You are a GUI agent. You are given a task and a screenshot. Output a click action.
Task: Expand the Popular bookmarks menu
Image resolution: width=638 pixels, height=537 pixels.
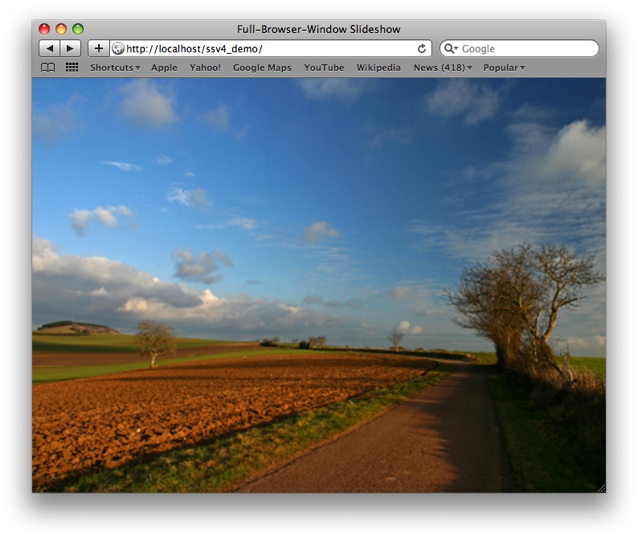point(504,68)
